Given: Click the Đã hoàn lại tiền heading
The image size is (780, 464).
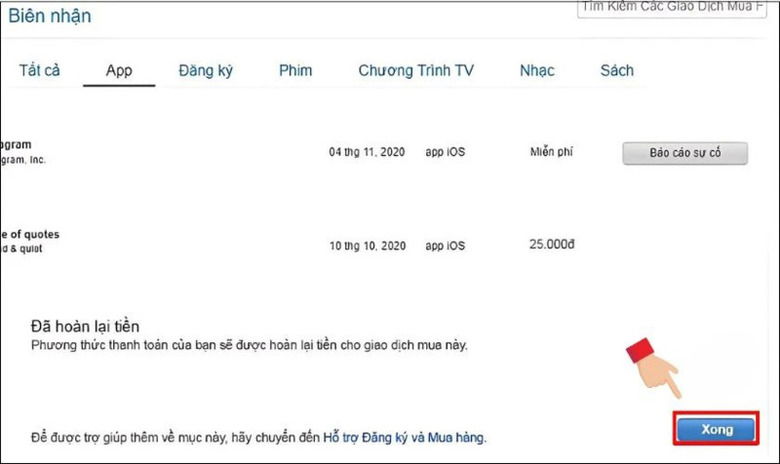Looking at the screenshot, I should pos(84,326).
